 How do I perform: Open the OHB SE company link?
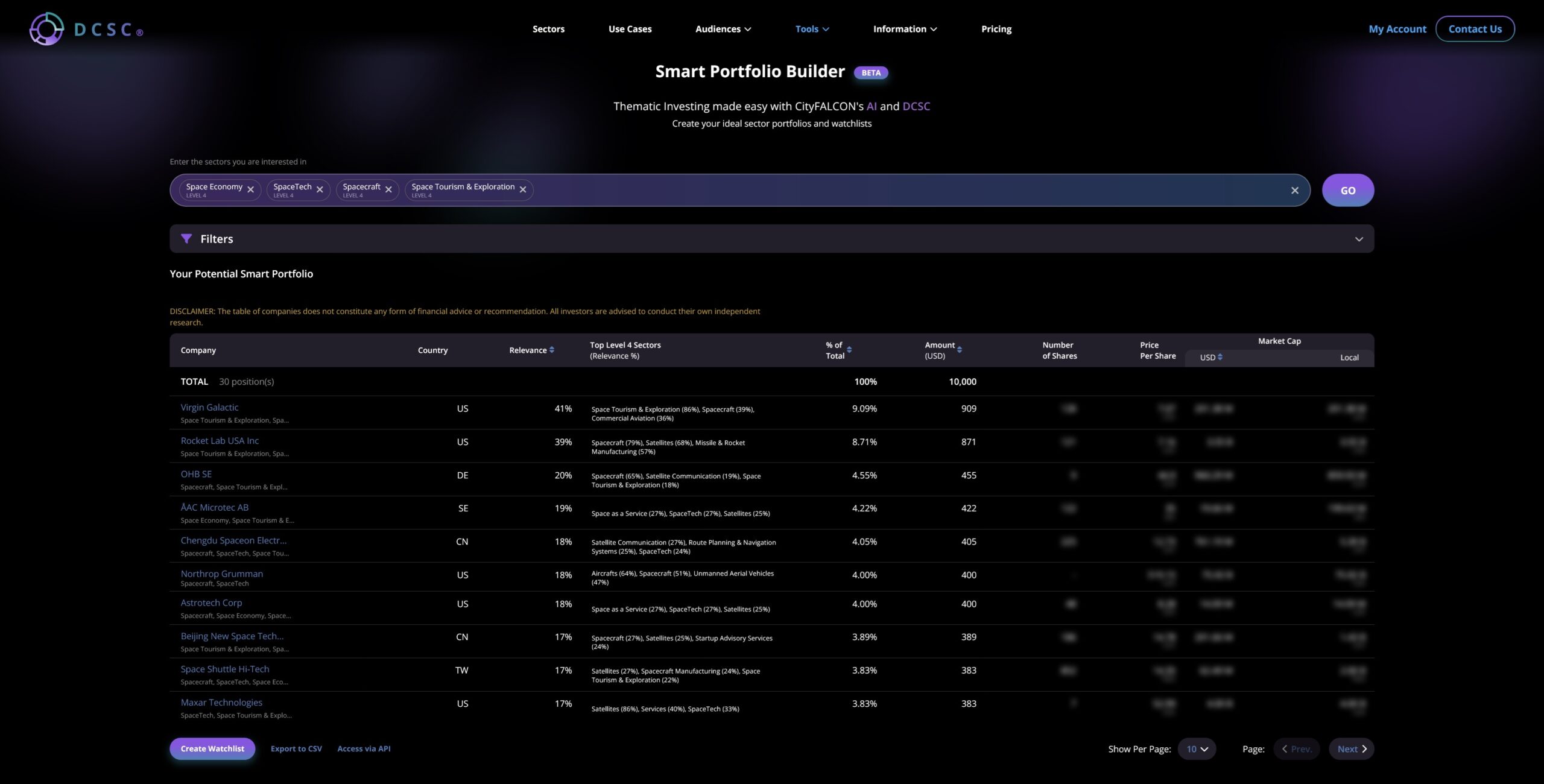tap(196, 474)
